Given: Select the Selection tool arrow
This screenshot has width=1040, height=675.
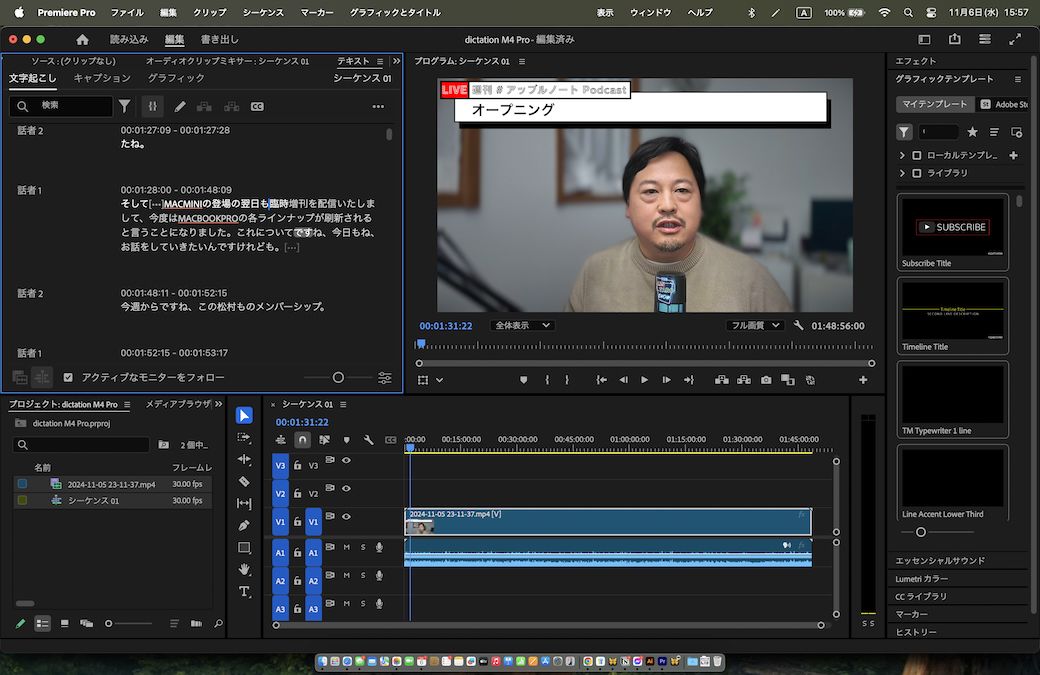Looking at the screenshot, I should pyautogui.click(x=244, y=415).
